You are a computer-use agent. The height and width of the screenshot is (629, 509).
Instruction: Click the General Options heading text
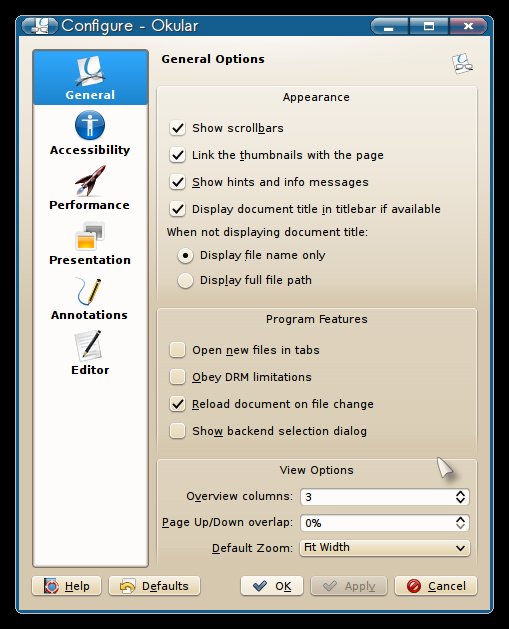(x=213, y=59)
